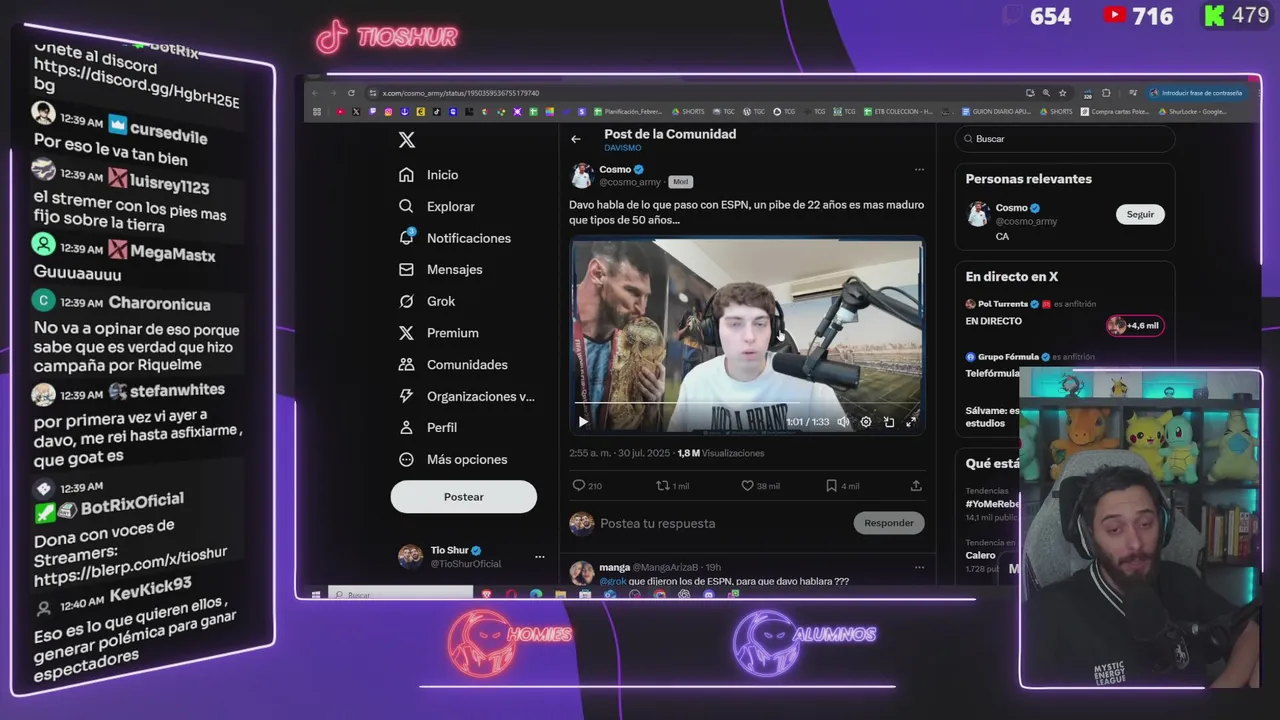Open the Compra cartas Poke bookmark
The width and height of the screenshot is (1280, 720).
coord(1115,112)
